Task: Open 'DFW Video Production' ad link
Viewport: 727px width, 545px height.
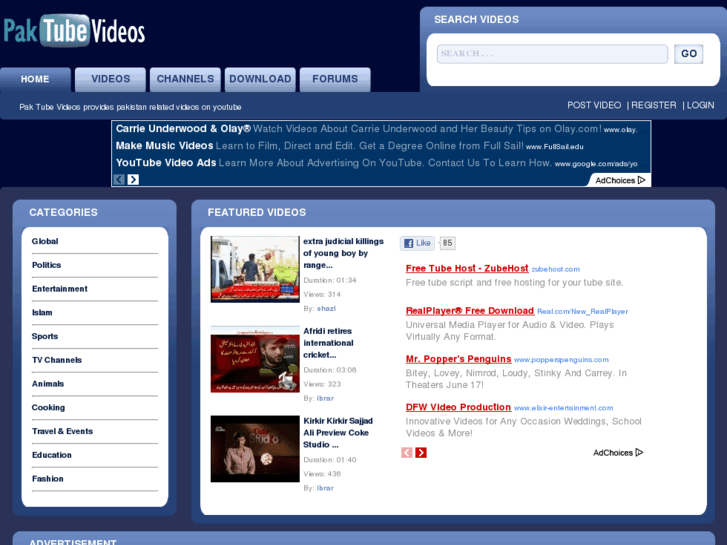Action: [x=458, y=407]
